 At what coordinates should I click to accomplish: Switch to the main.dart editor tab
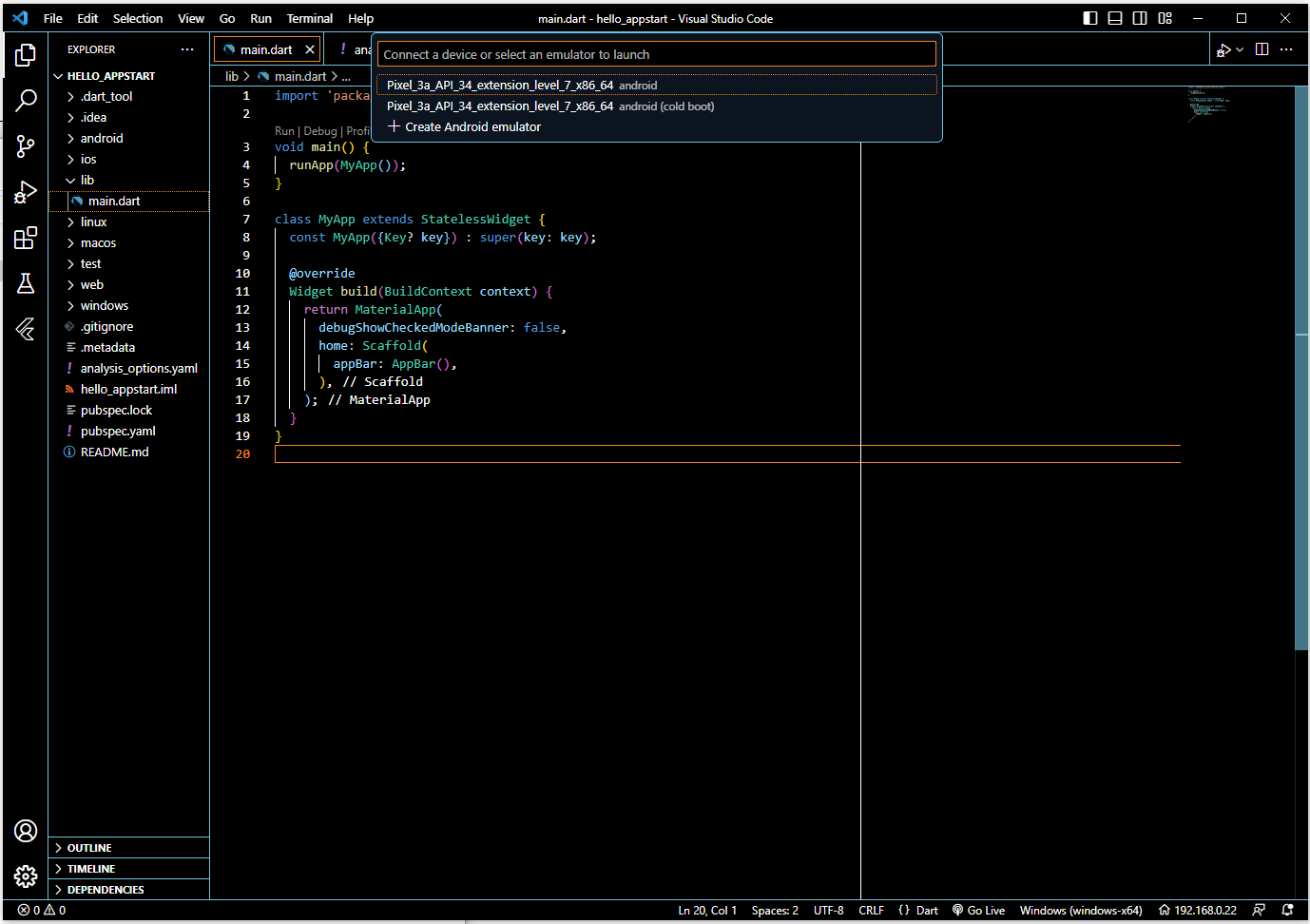pyautogui.click(x=266, y=49)
